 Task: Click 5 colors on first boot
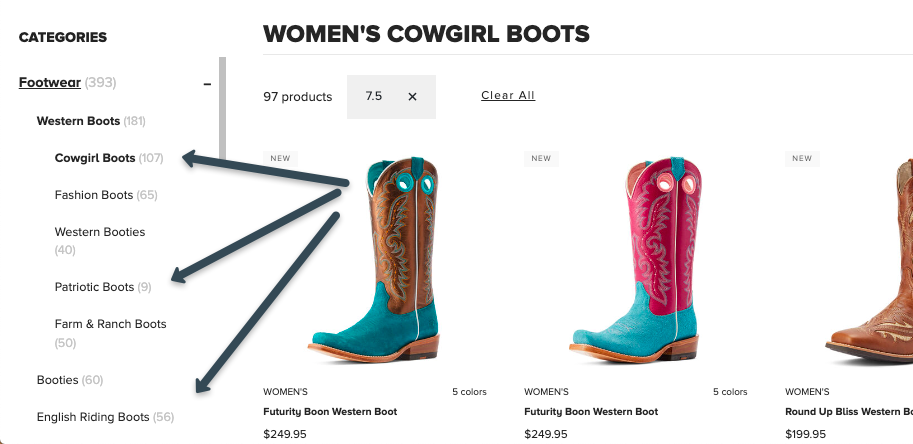coord(469,392)
